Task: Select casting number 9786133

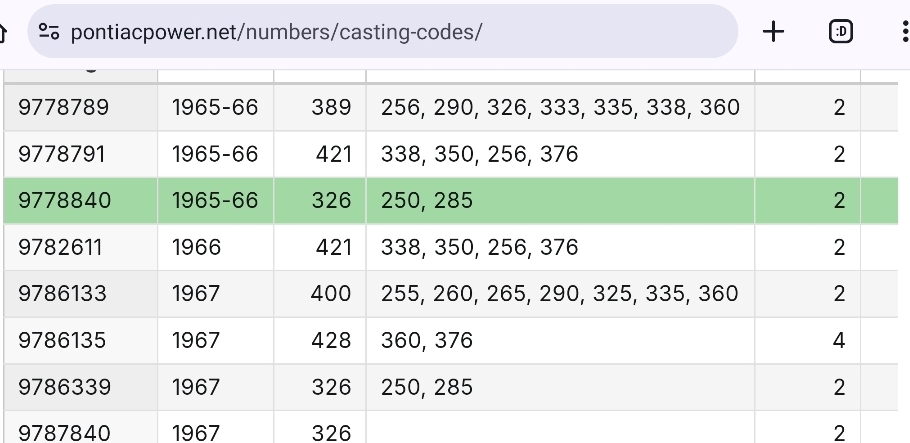Action: 62,293
